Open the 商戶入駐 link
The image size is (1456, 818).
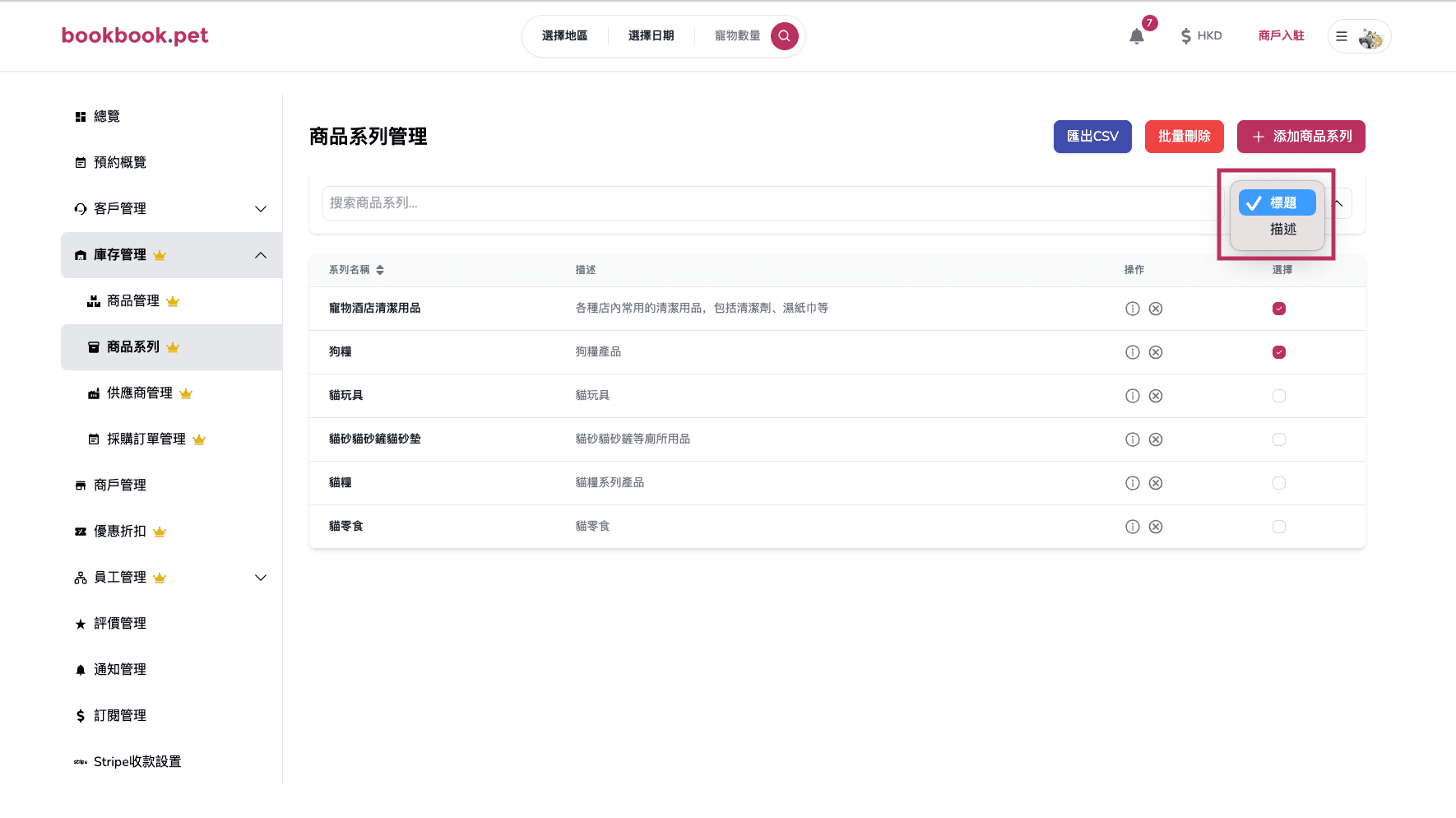tap(1282, 35)
